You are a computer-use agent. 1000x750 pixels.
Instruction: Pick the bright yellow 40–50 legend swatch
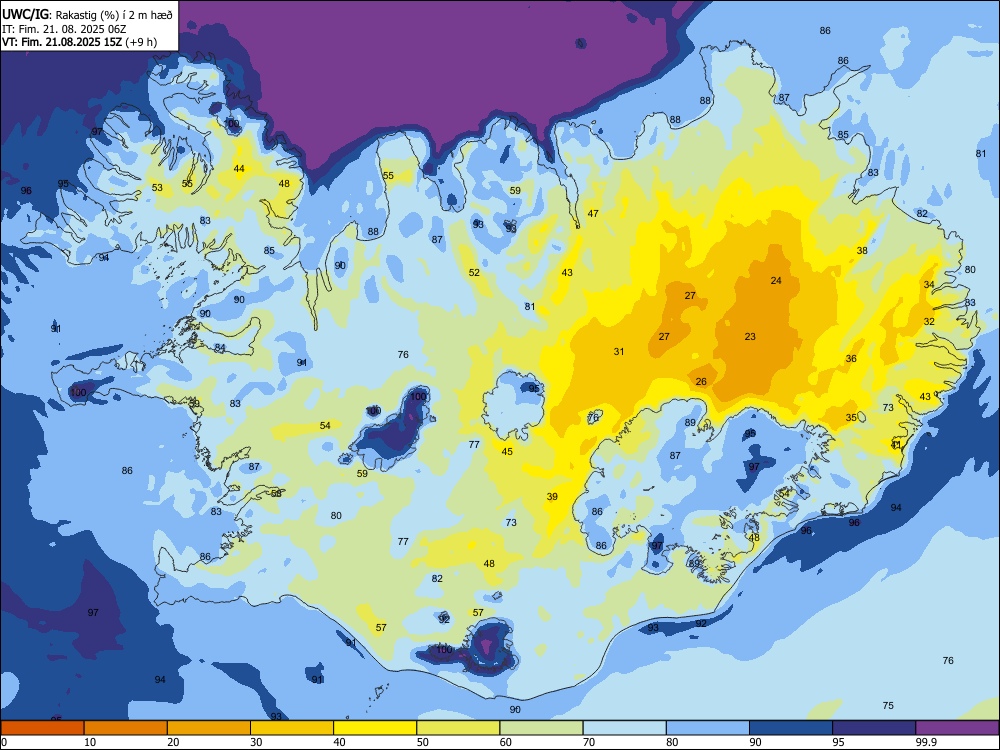coord(375,728)
